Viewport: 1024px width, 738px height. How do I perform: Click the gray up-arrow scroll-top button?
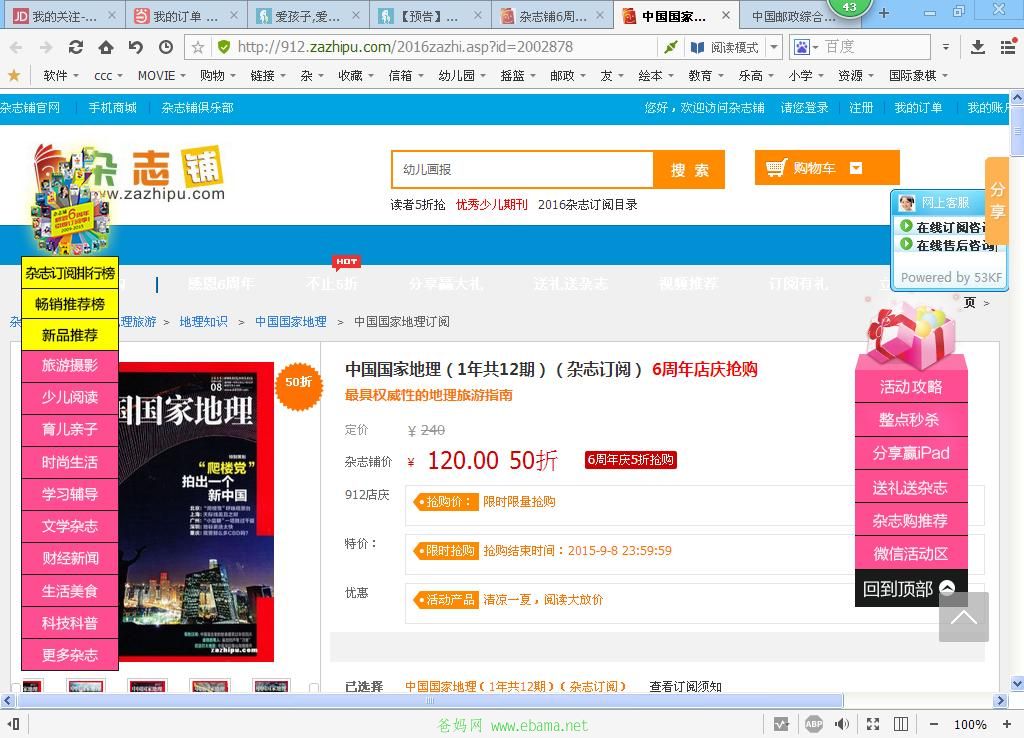coord(964,617)
